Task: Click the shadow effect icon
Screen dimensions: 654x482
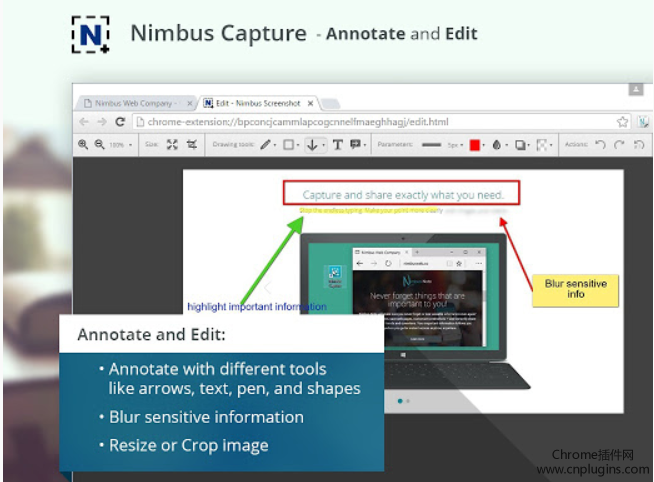Action: tap(520, 145)
